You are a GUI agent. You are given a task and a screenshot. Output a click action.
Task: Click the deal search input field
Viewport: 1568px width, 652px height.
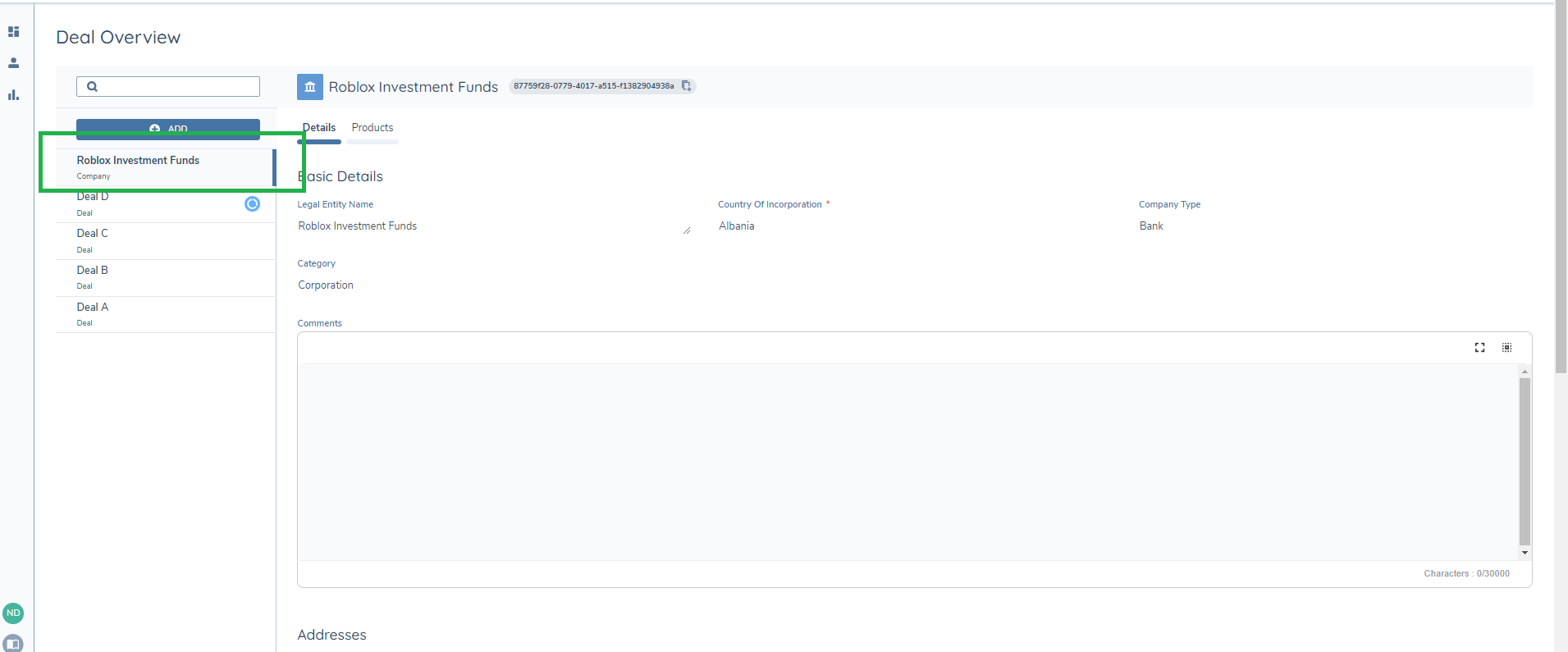[x=176, y=86]
